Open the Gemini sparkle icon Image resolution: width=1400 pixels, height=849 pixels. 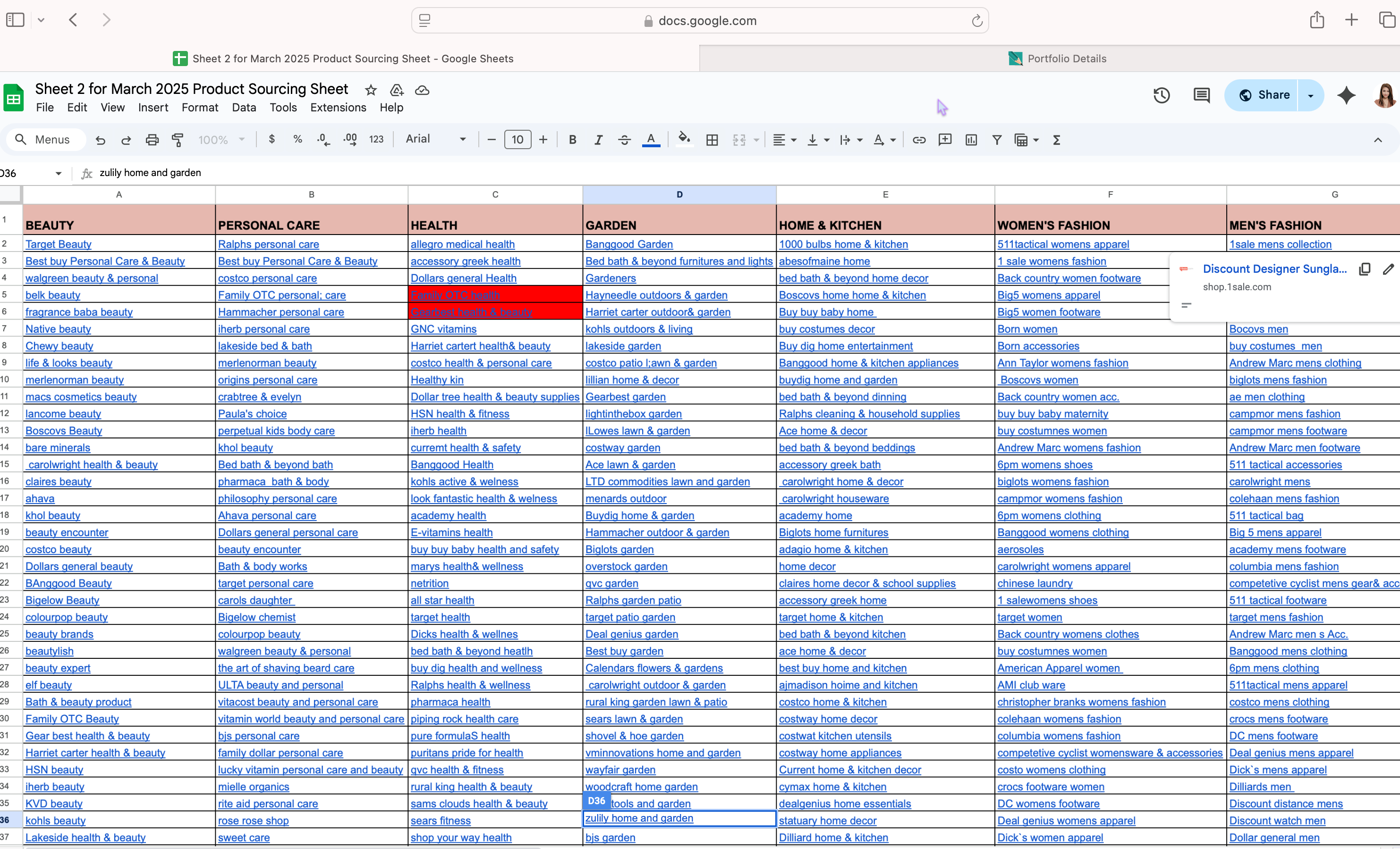(1346, 95)
